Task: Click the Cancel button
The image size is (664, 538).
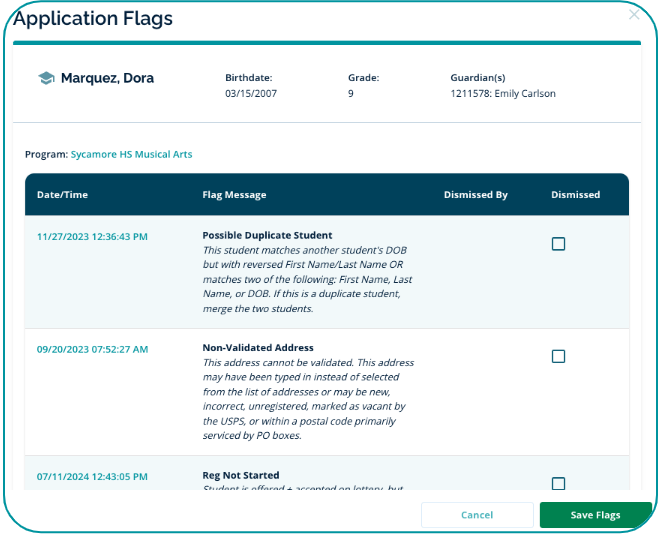Action: click(477, 515)
